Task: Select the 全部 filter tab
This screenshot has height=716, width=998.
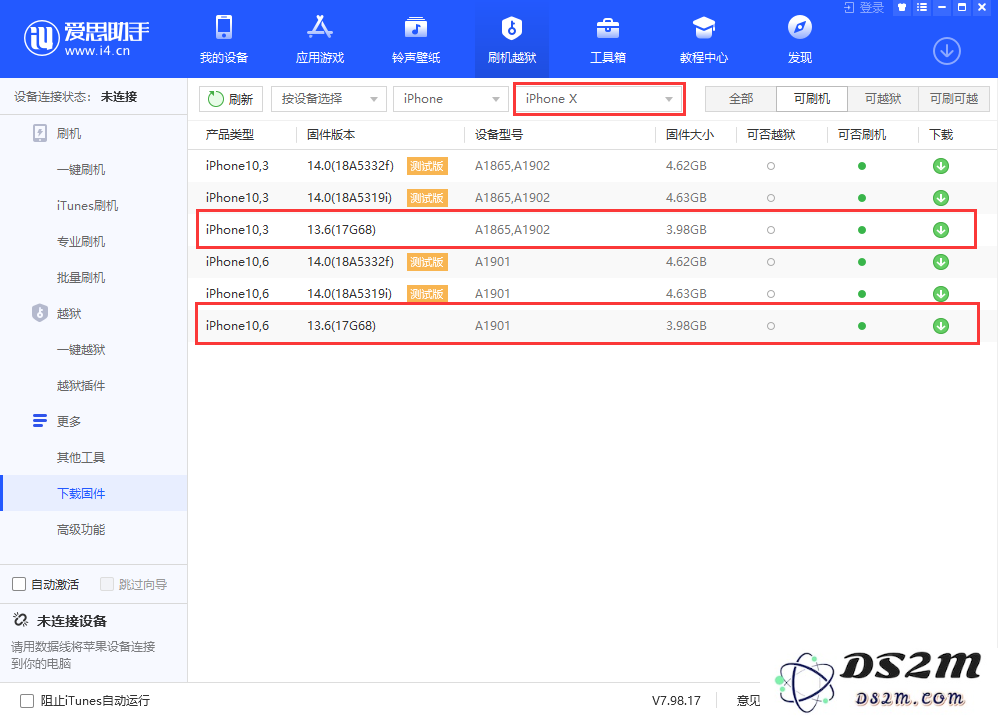Action: click(741, 99)
